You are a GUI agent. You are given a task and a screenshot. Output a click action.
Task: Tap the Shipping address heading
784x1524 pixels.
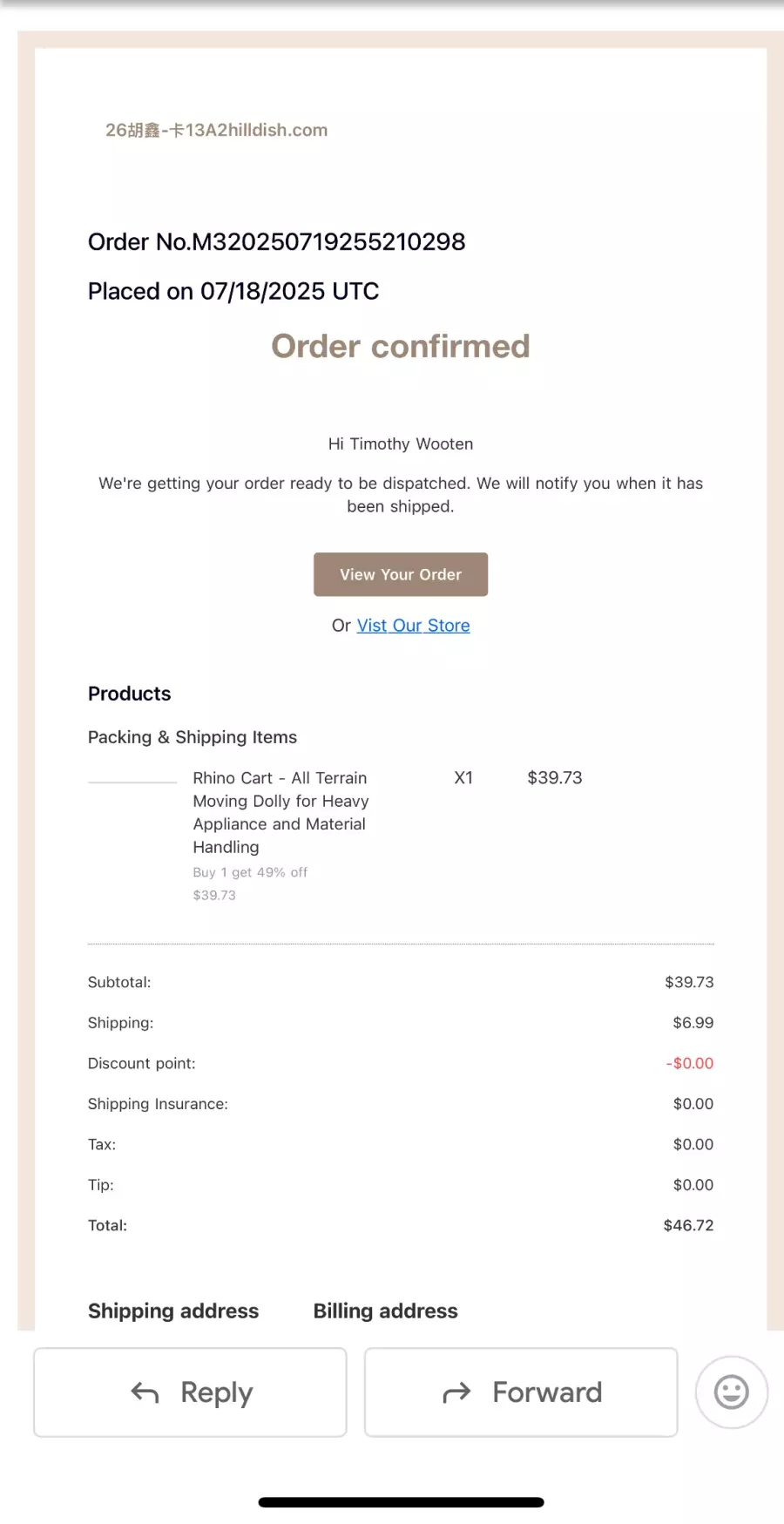point(173,1311)
